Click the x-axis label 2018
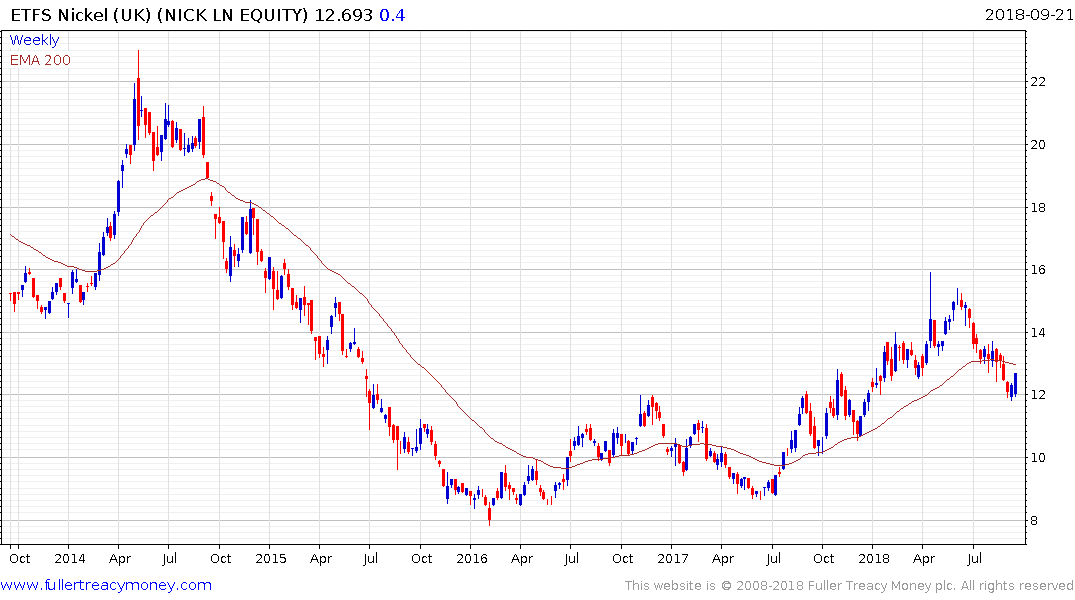1075x600 pixels. pos(874,558)
